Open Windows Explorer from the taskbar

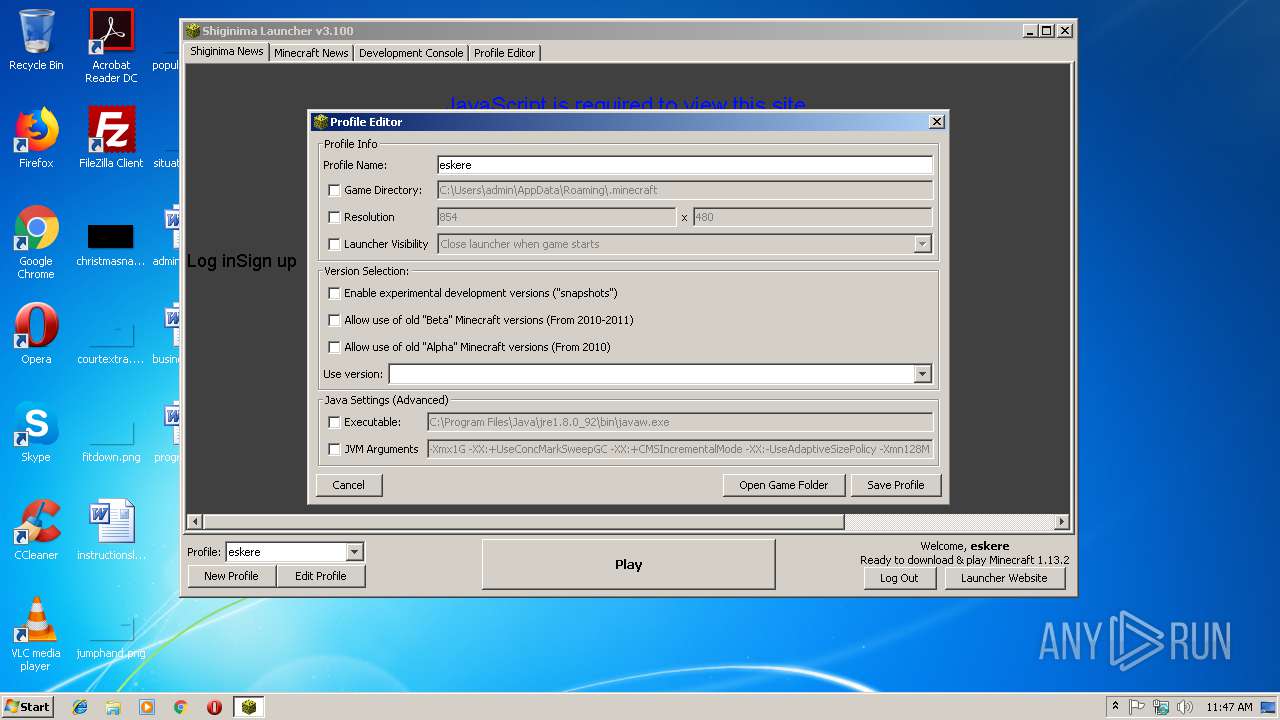113,707
